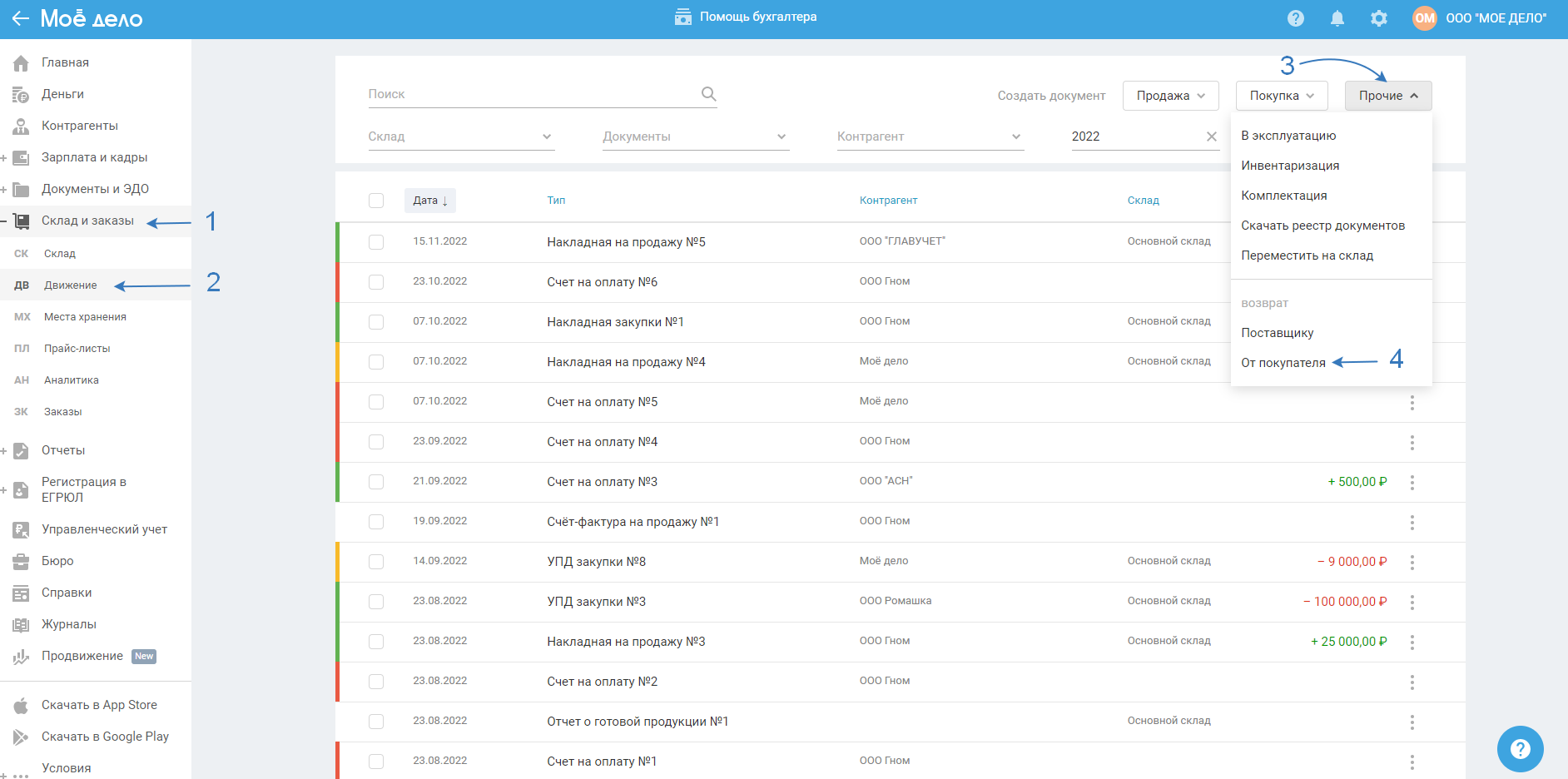Go to Контрагенты in sidebar
This screenshot has height=779, width=1568.
click(80, 126)
